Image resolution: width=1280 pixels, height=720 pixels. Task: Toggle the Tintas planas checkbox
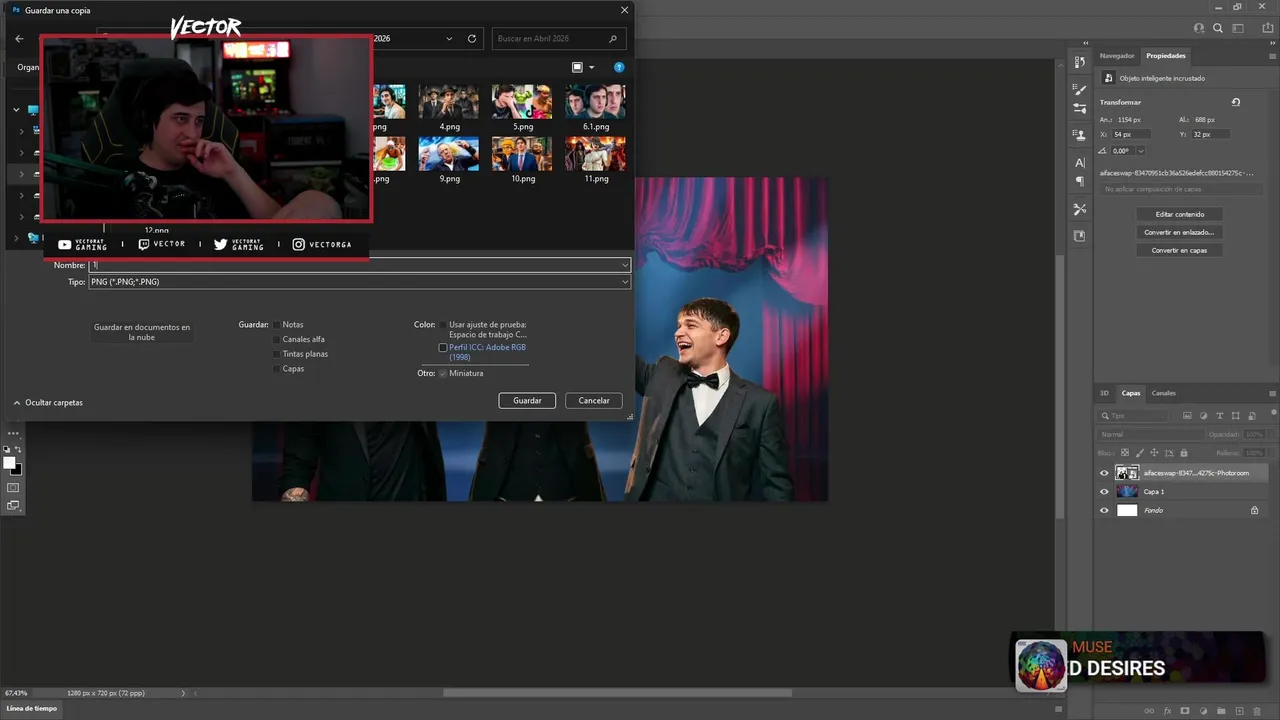point(277,354)
